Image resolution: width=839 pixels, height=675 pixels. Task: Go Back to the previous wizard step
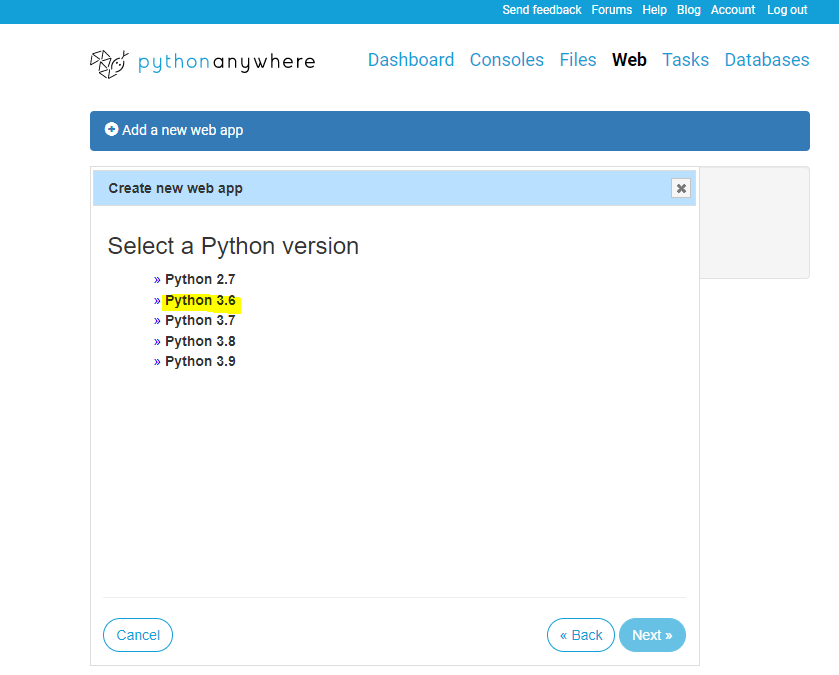pyautogui.click(x=581, y=635)
